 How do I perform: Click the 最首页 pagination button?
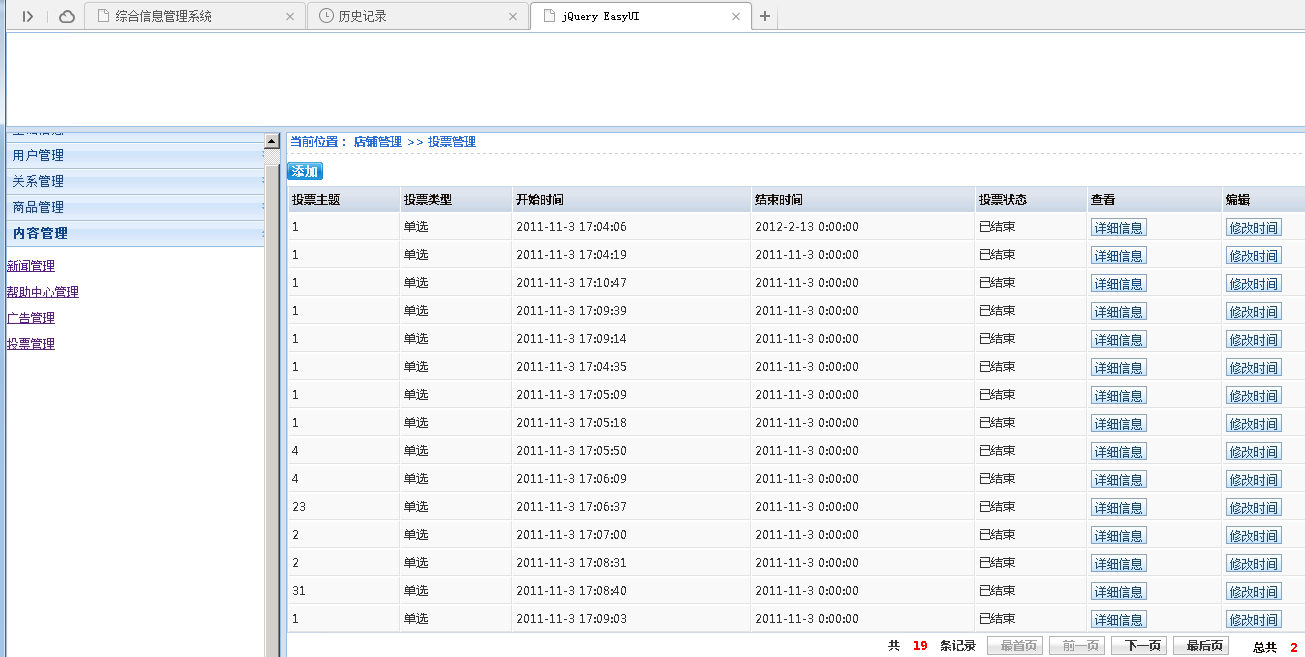pyautogui.click(x=1014, y=646)
